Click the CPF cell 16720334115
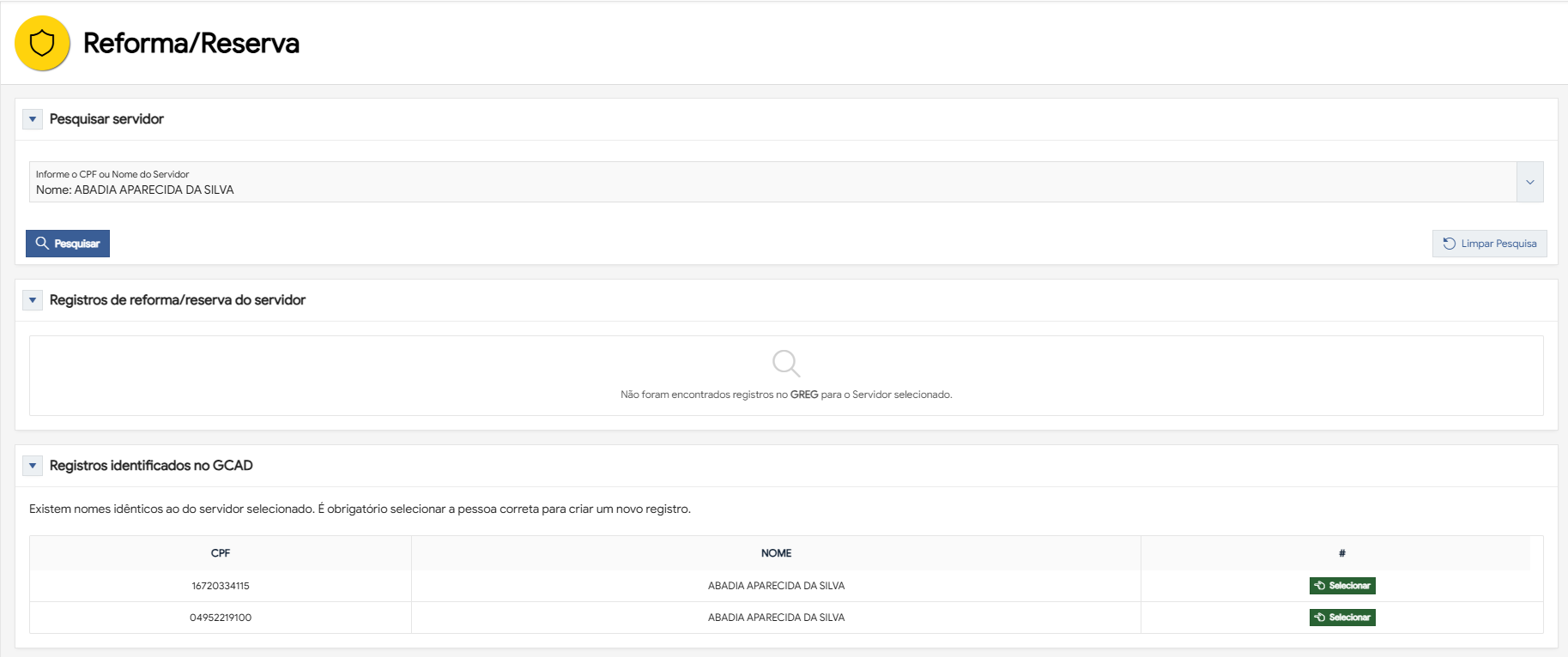This screenshot has height=657, width=1568. coord(221,586)
